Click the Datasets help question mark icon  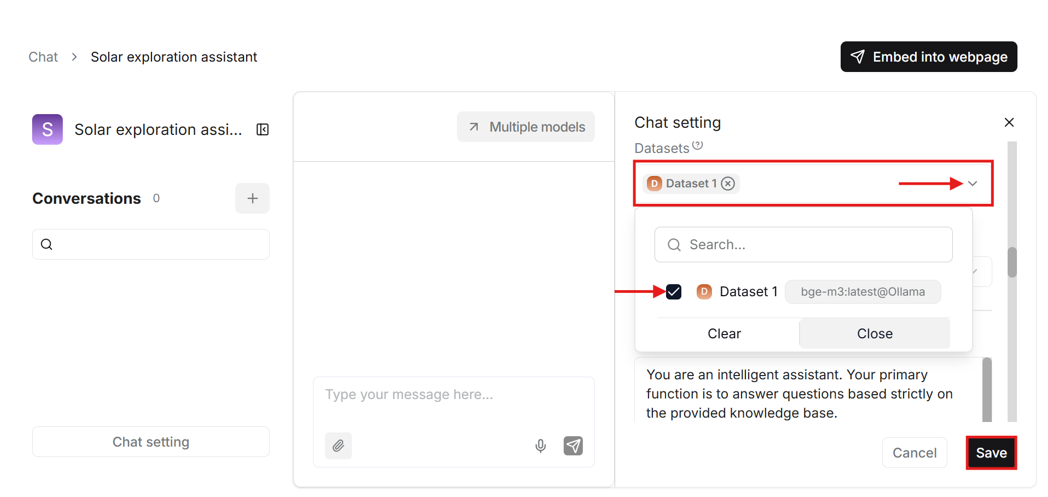pyautogui.click(x=698, y=146)
